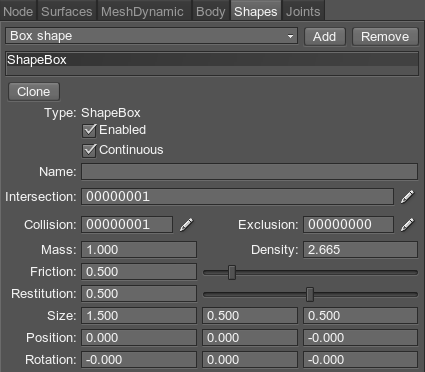Click the second Rotation field
Image resolution: width=425 pixels, height=372 pixels.
pos(250,360)
